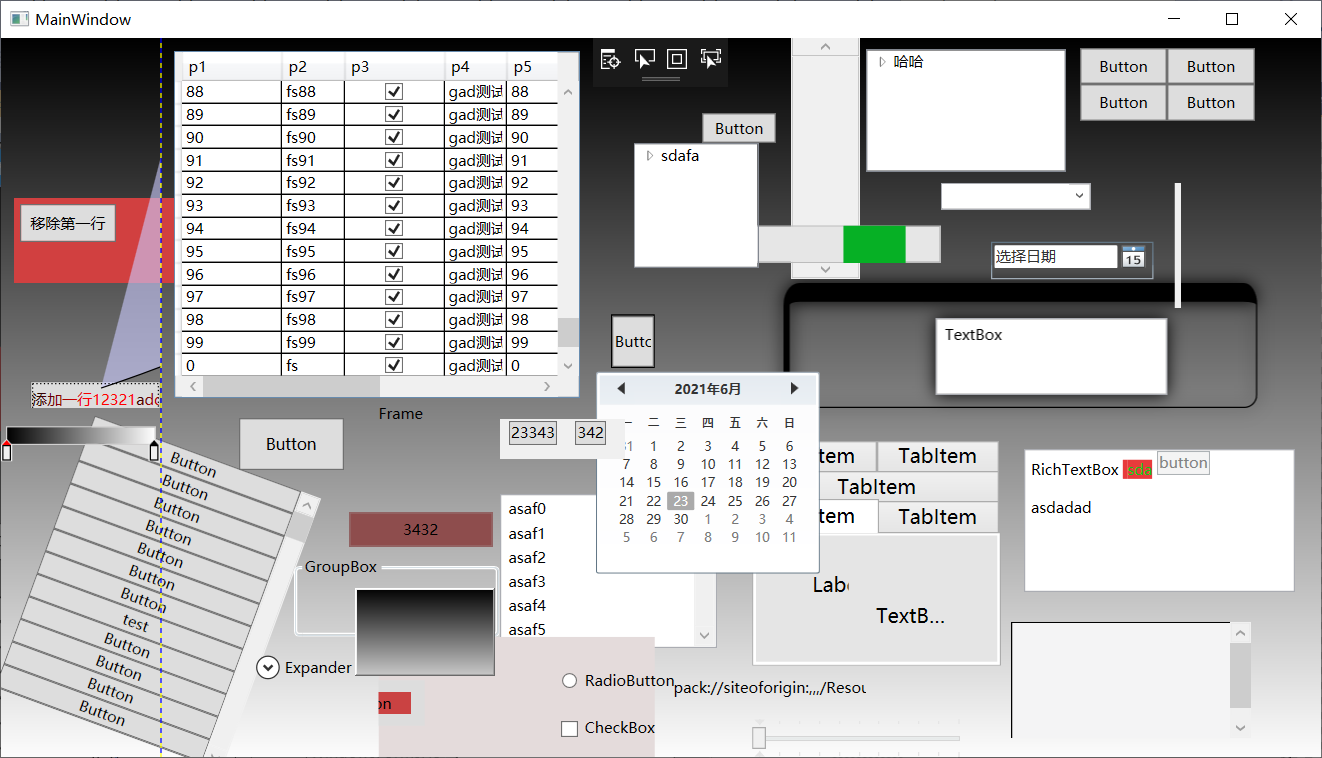Click the asaf list scroll down arrow

point(705,636)
